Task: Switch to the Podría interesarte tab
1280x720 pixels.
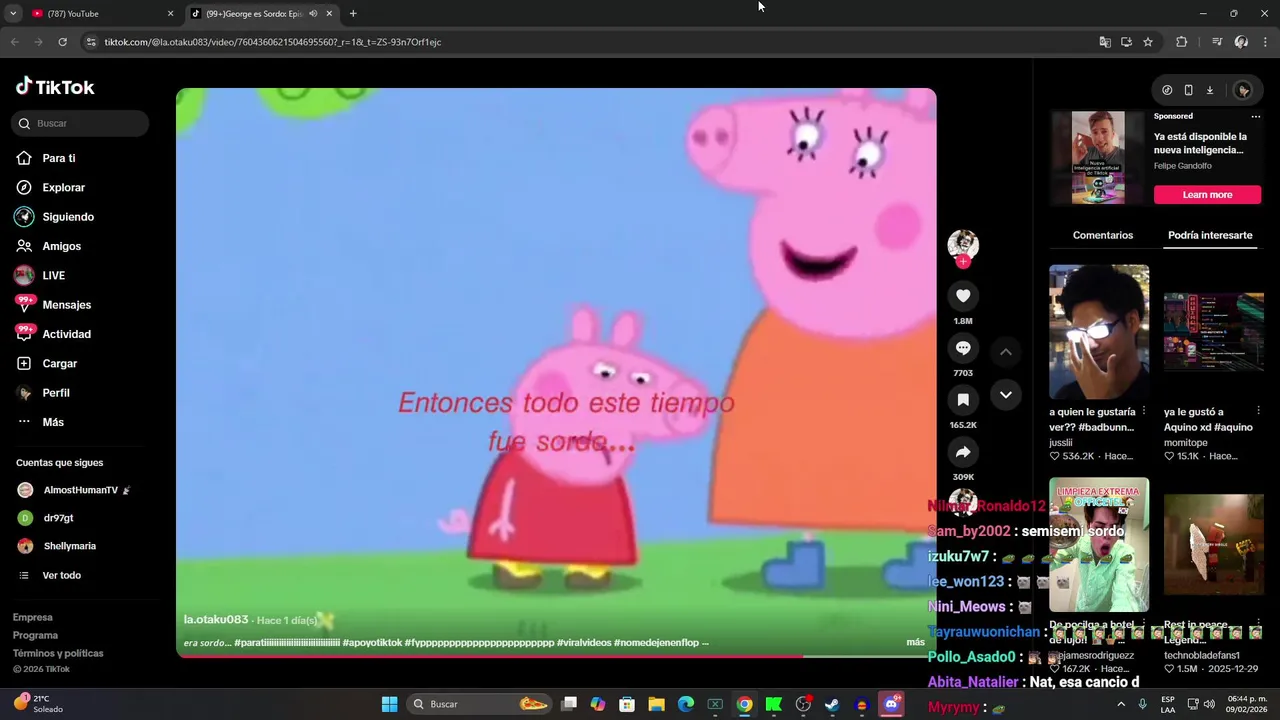Action: point(1210,235)
